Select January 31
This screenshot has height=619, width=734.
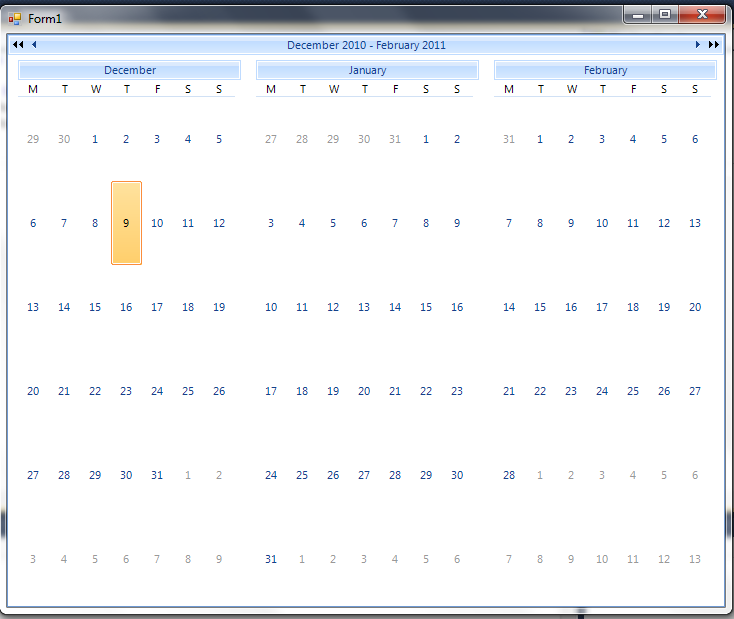coord(271,559)
